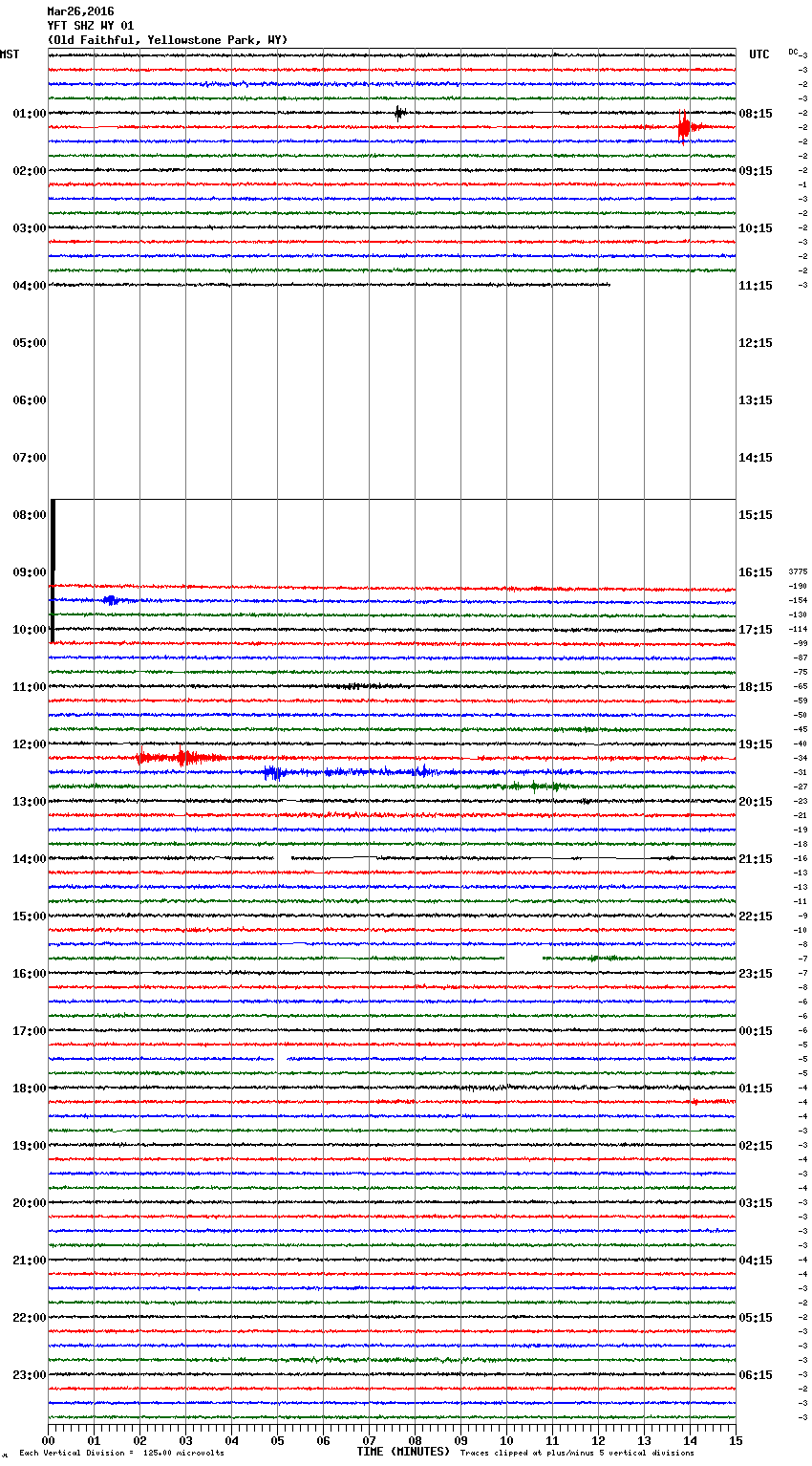Click the 13 minute tick label on bottom axis
The image size is (812, 1466).
coord(644,1440)
